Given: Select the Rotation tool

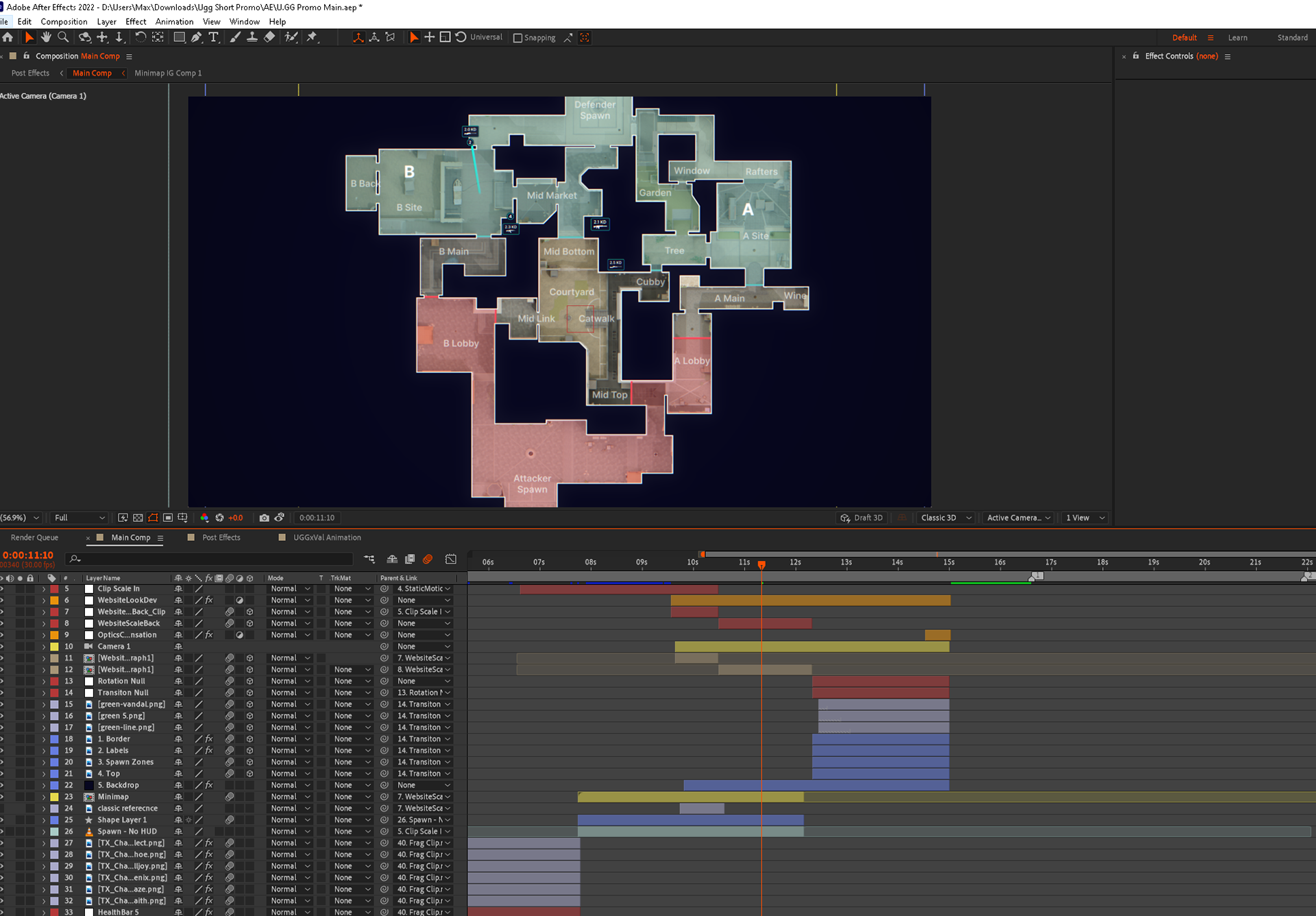Looking at the screenshot, I should coord(141,38).
